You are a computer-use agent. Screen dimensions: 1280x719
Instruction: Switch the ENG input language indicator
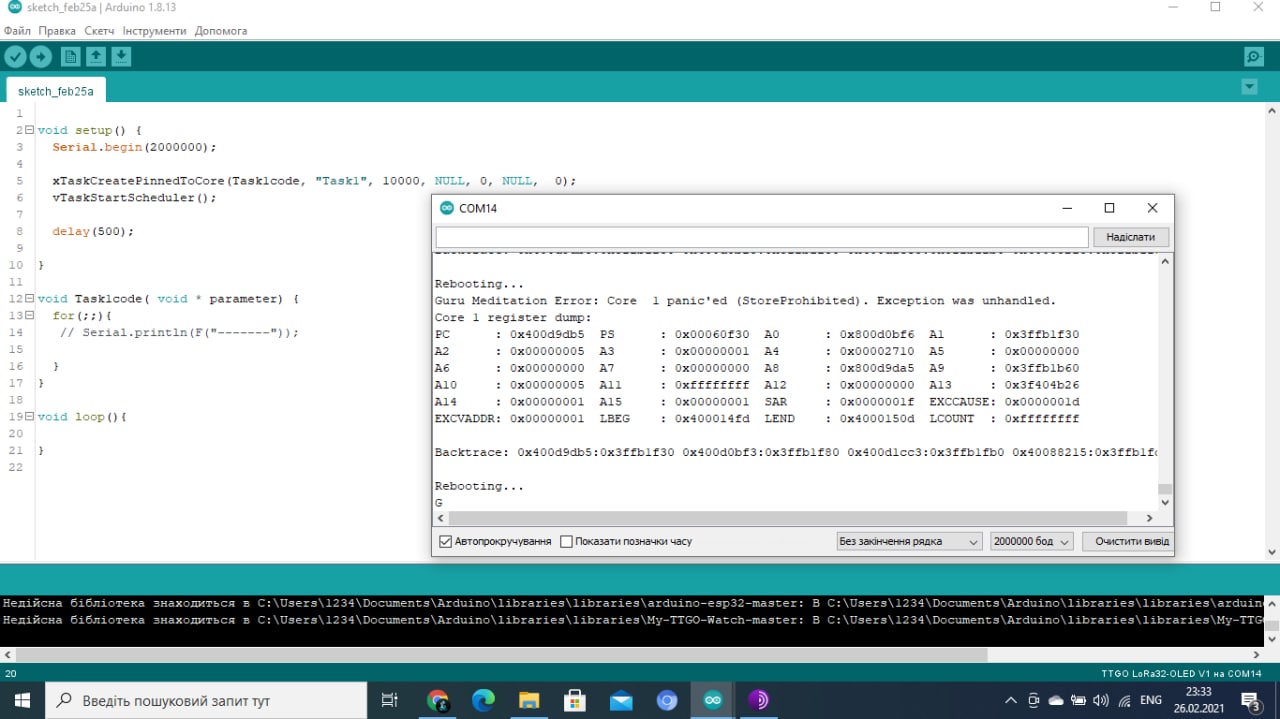coord(1151,700)
